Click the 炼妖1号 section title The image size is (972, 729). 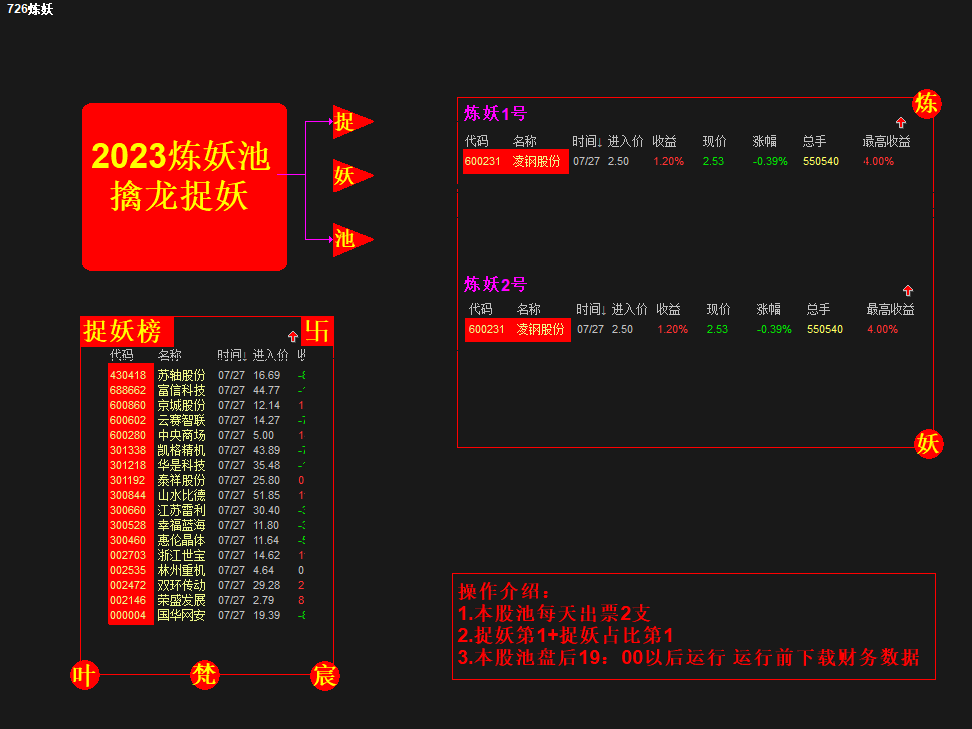click(495, 113)
